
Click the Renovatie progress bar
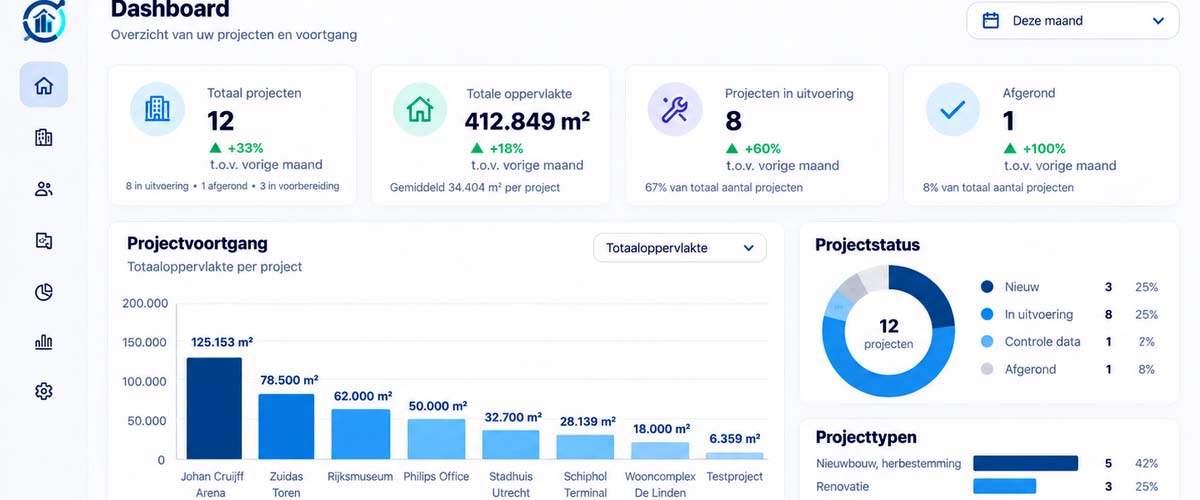point(1005,486)
